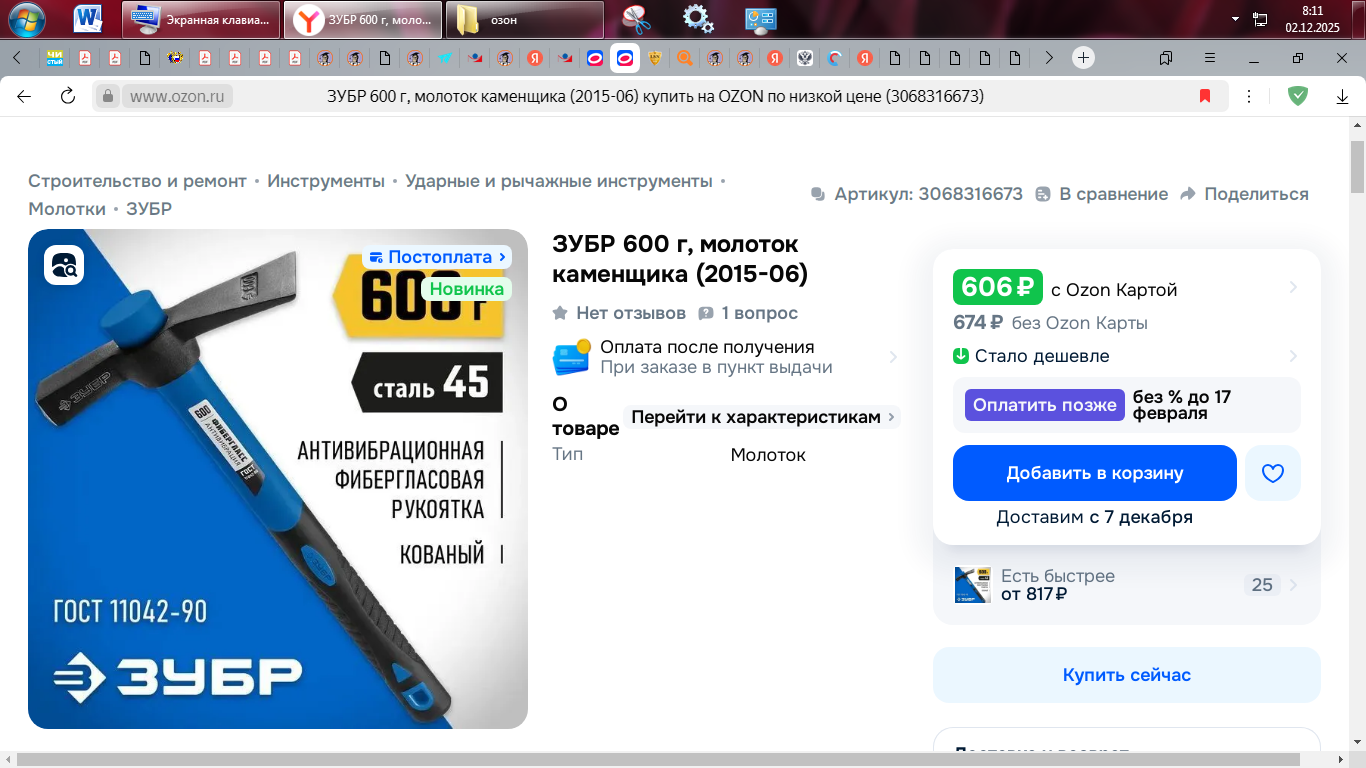This screenshot has width=1366, height=768.
Task: Open the image search icon on product photo
Action: (x=62, y=267)
